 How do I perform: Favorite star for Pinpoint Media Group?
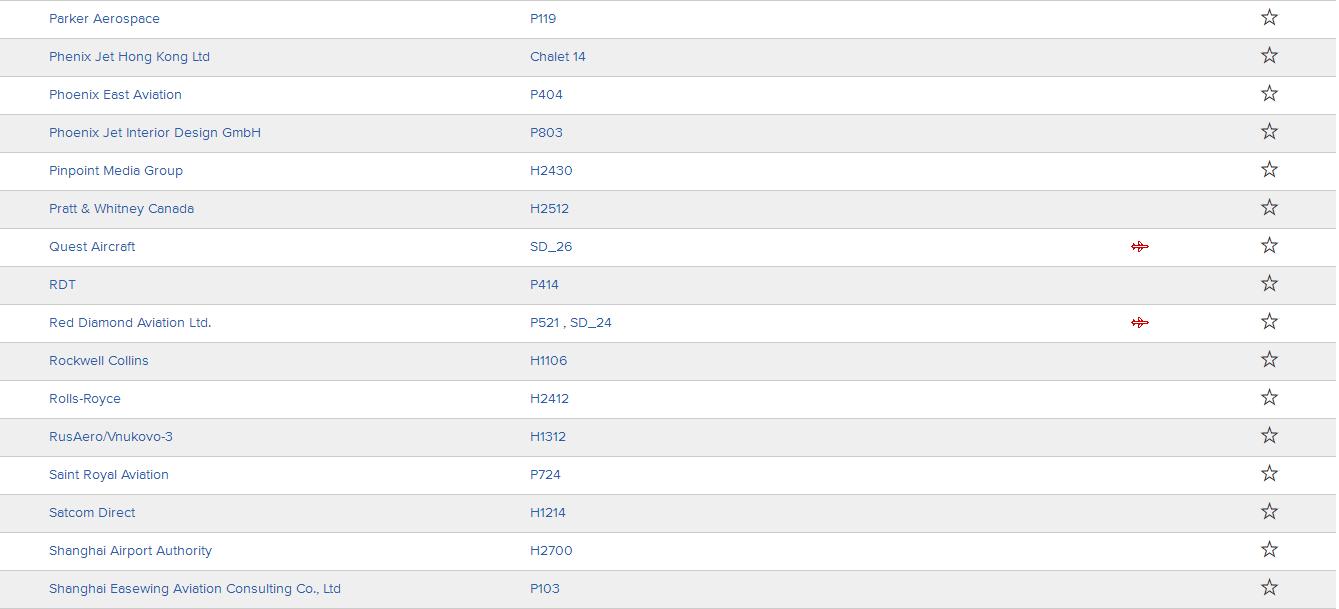pyautogui.click(x=1269, y=169)
